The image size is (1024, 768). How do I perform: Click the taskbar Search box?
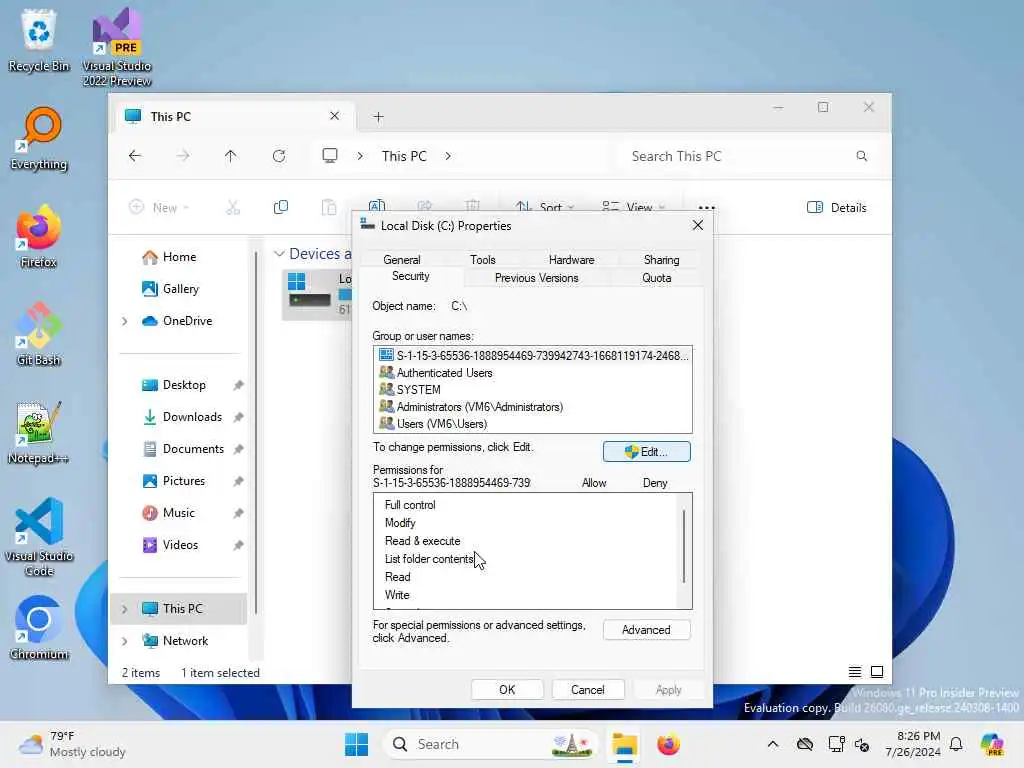[x=491, y=744]
